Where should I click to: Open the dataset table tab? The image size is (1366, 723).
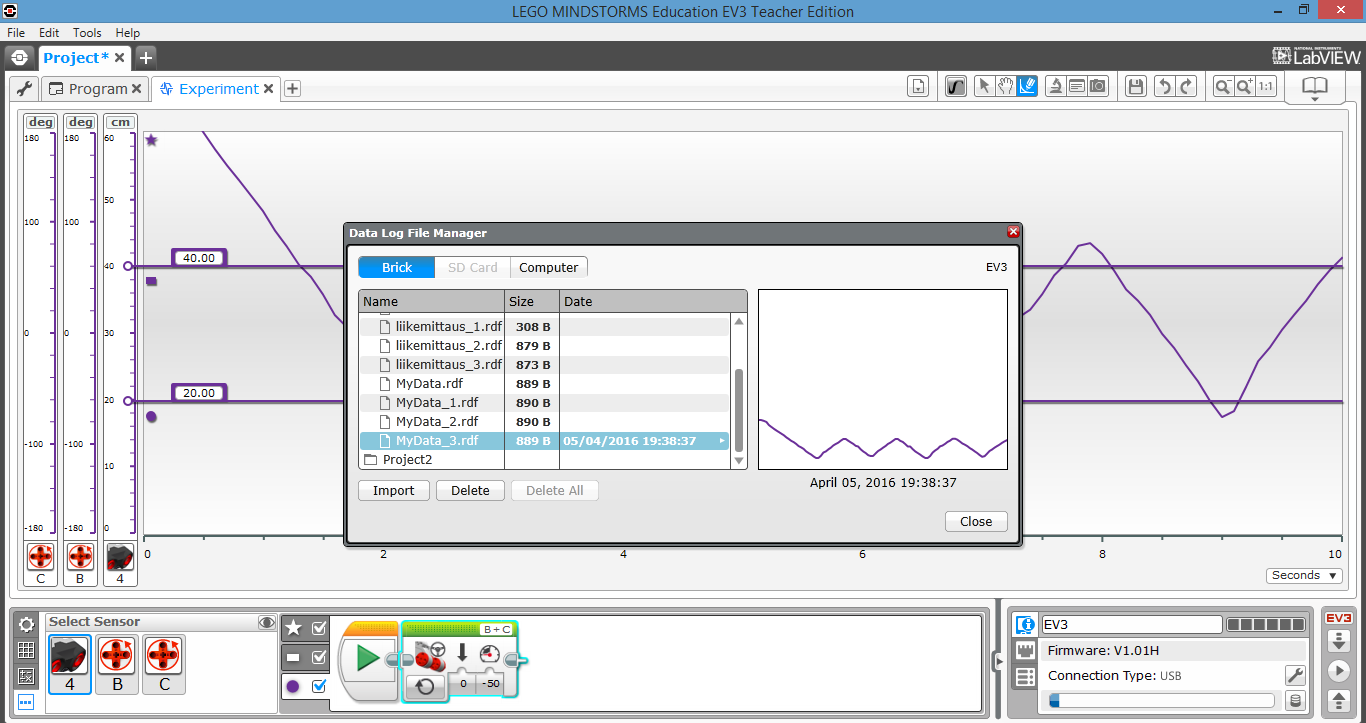click(26, 650)
